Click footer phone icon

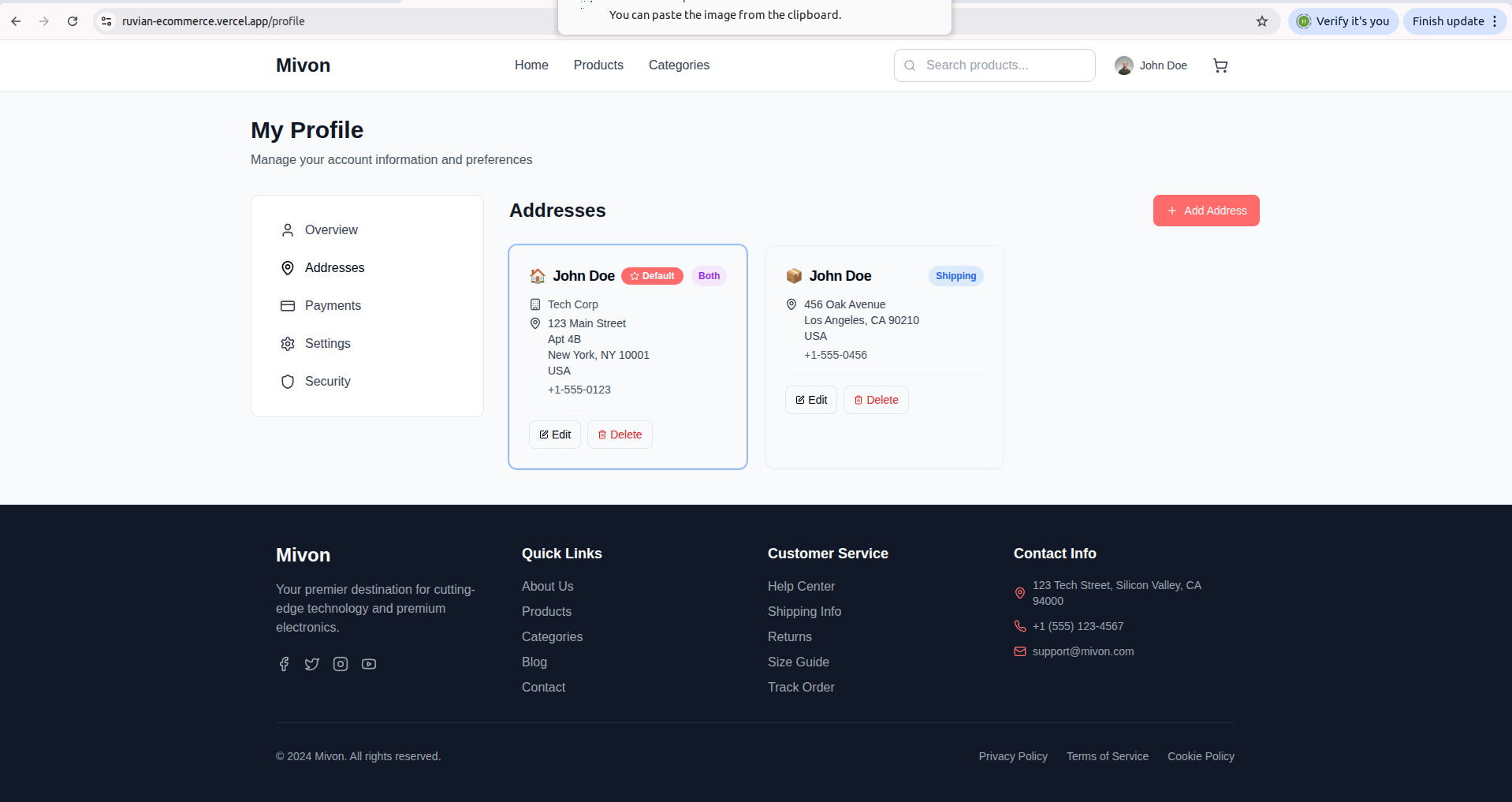click(x=1020, y=626)
